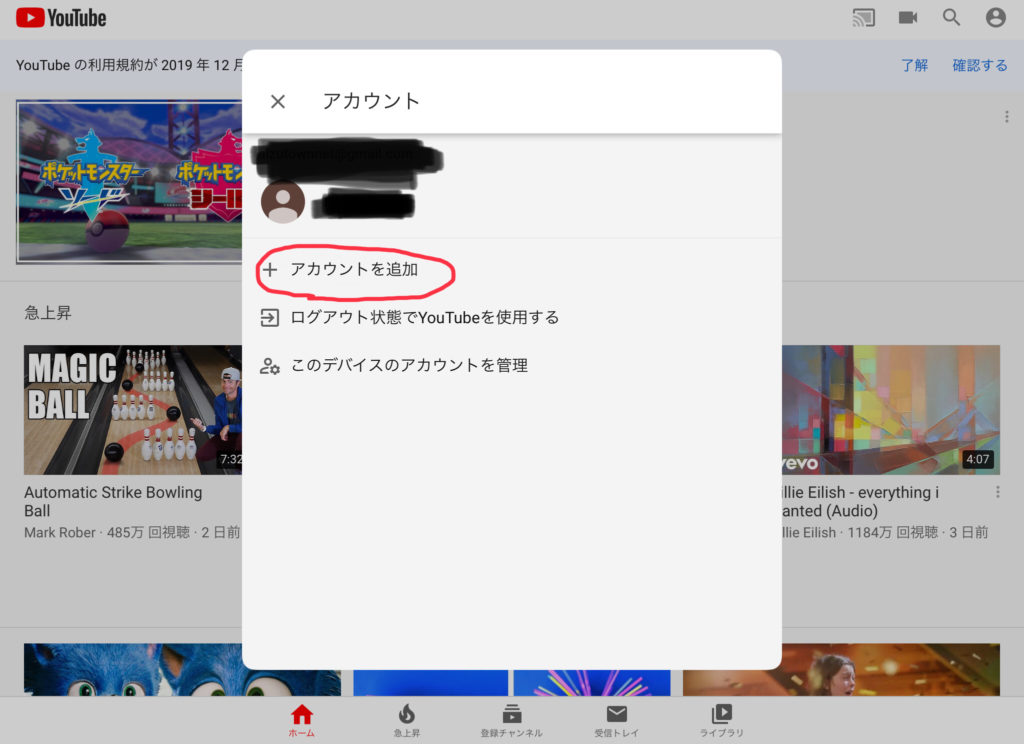The height and width of the screenshot is (744, 1024).
Task: Click the 急上昇 section heading
Action: point(48,313)
